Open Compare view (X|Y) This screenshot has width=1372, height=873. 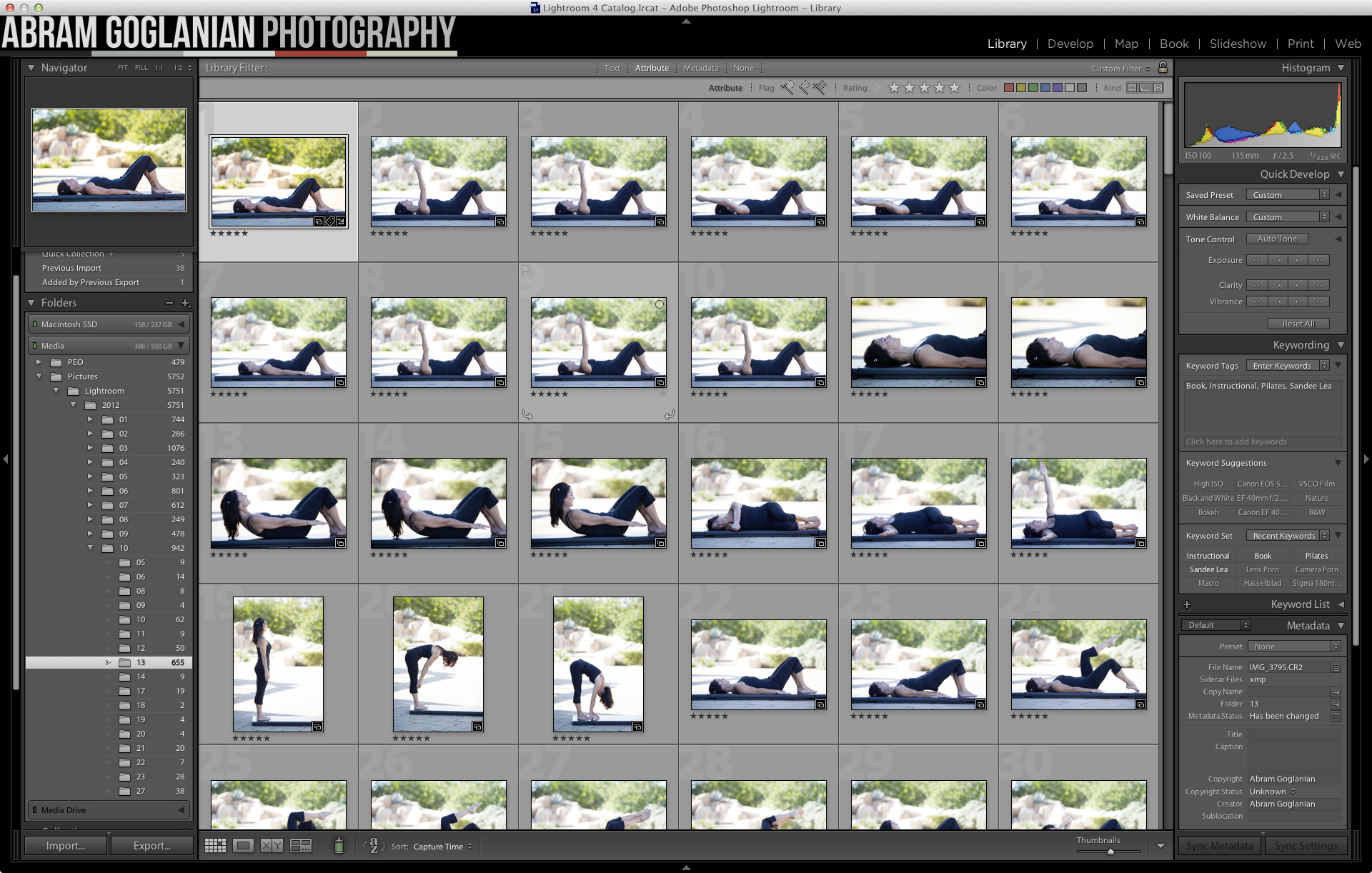point(272,846)
